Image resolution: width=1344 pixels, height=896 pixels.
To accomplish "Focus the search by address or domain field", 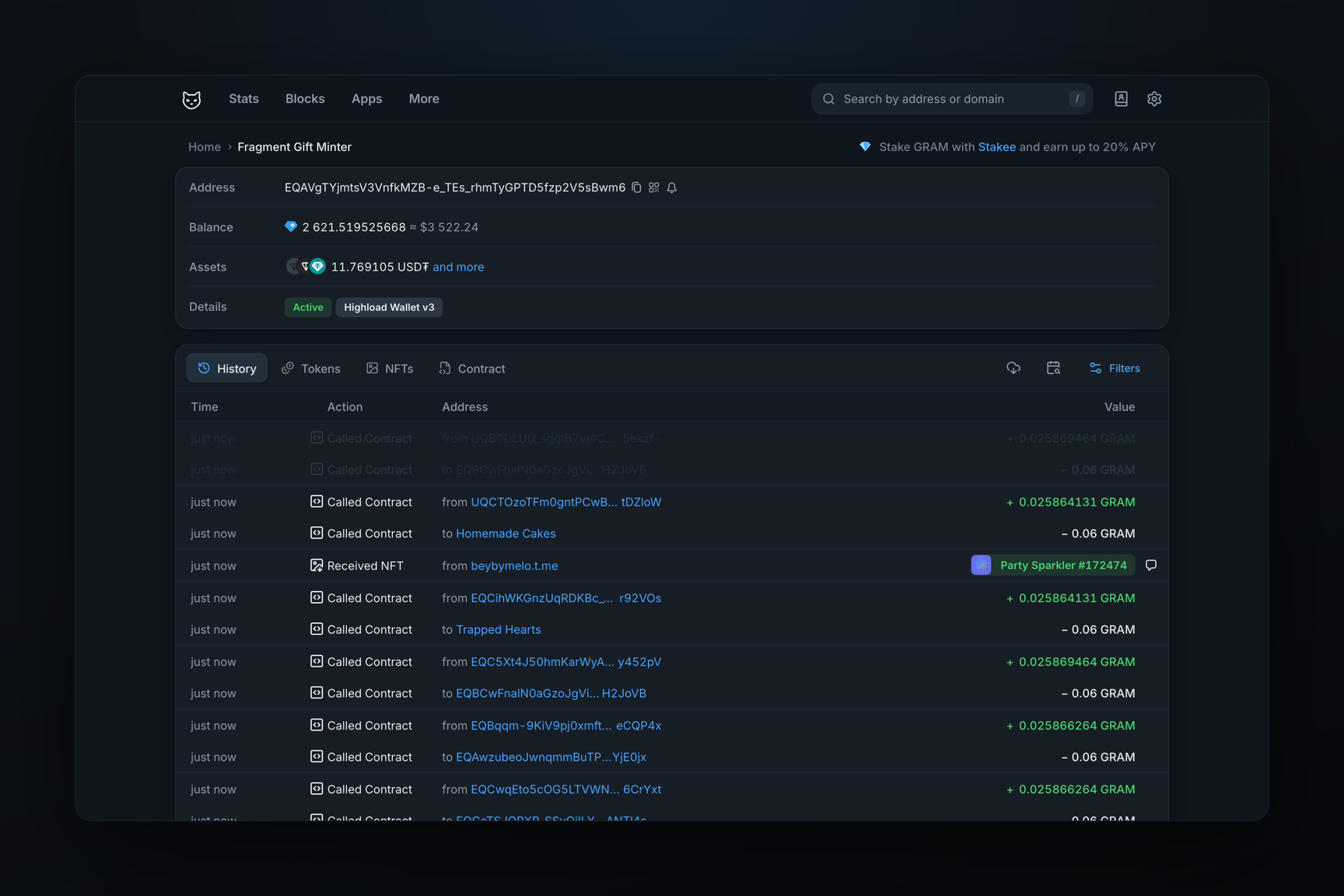I will pyautogui.click(x=952, y=99).
